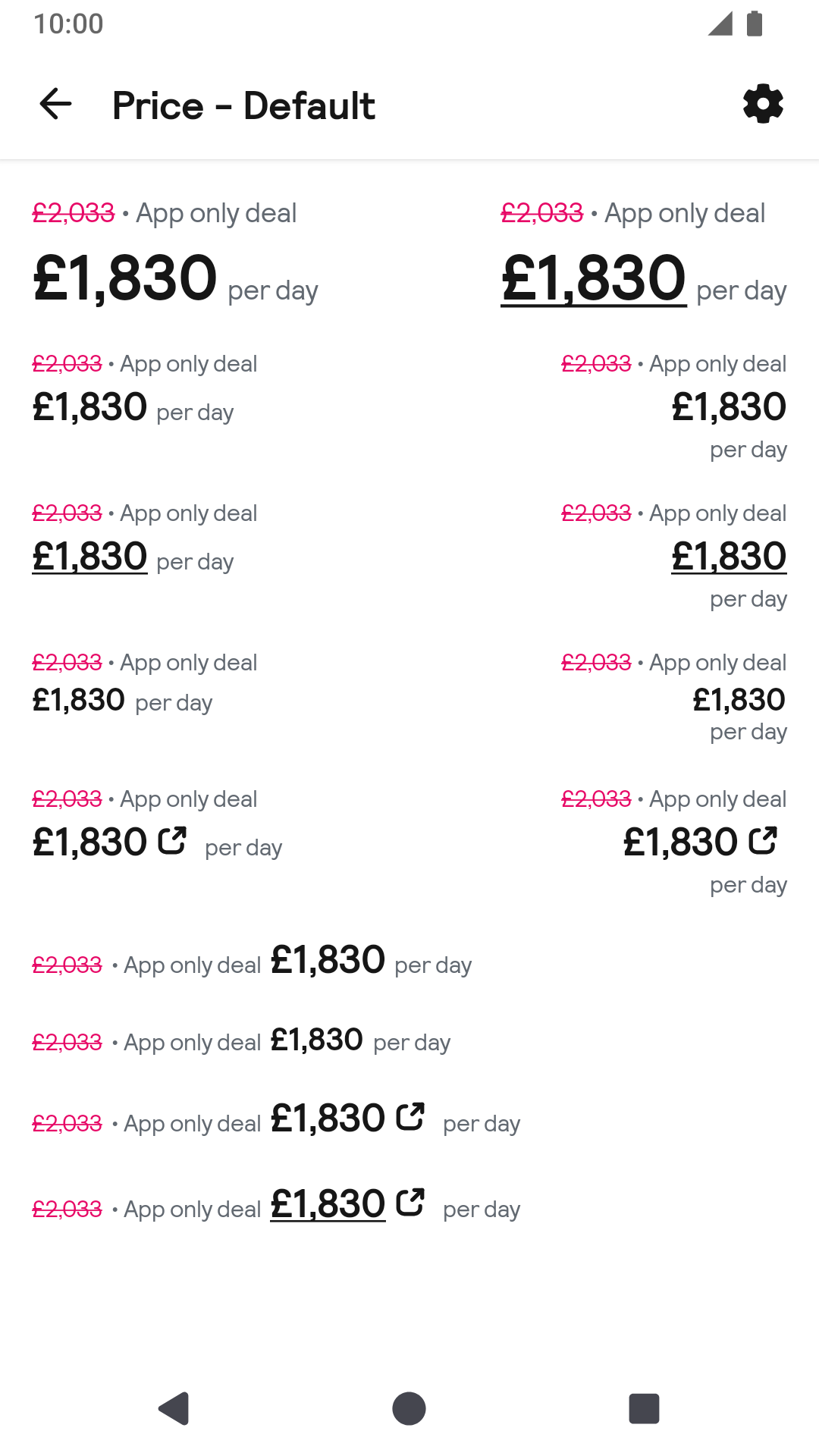
Task: Click the largest underlined £1,830 price
Action: pyautogui.click(x=594, y=278)
